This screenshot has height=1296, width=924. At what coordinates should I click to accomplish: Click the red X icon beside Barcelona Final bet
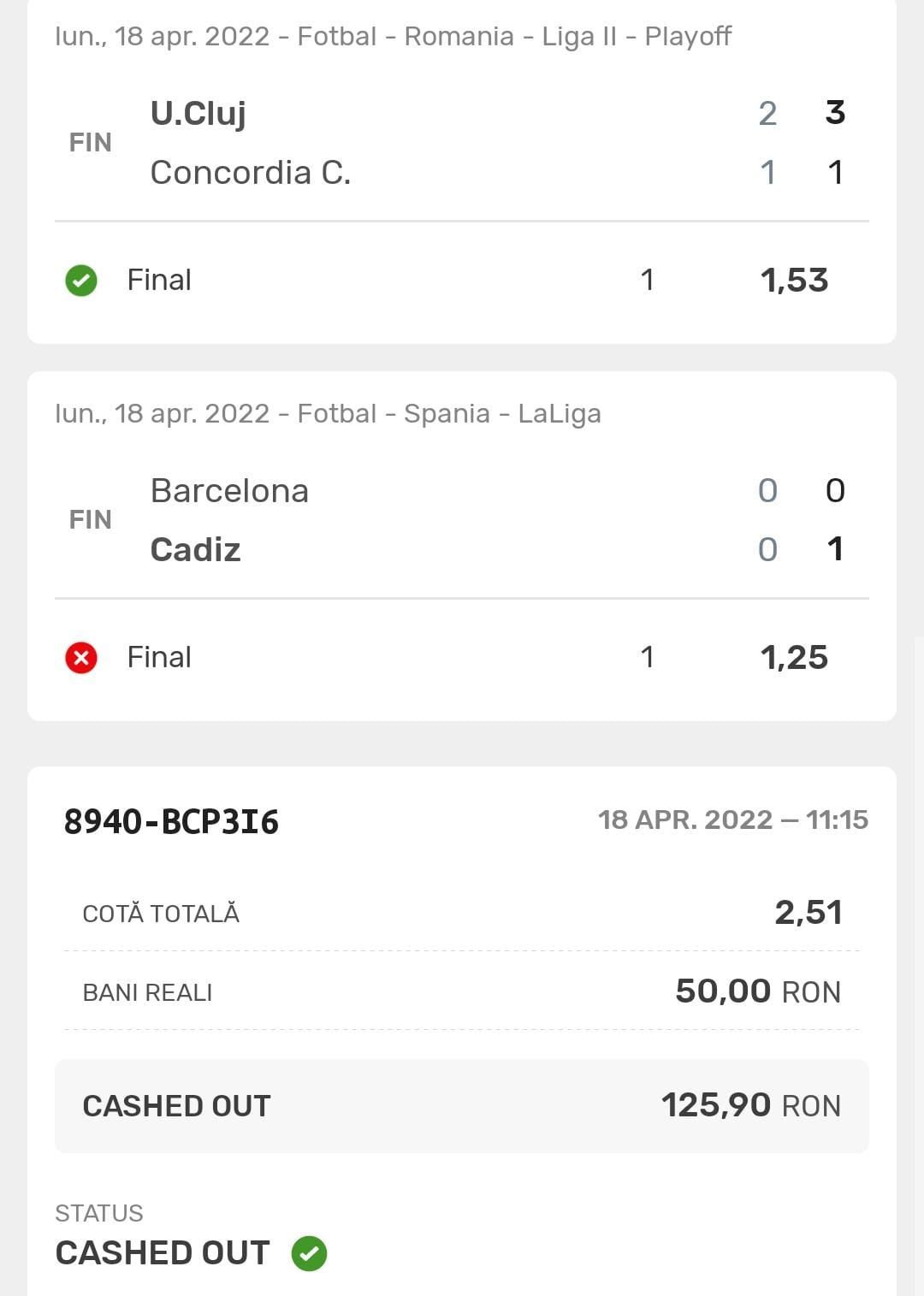(81, 657)
